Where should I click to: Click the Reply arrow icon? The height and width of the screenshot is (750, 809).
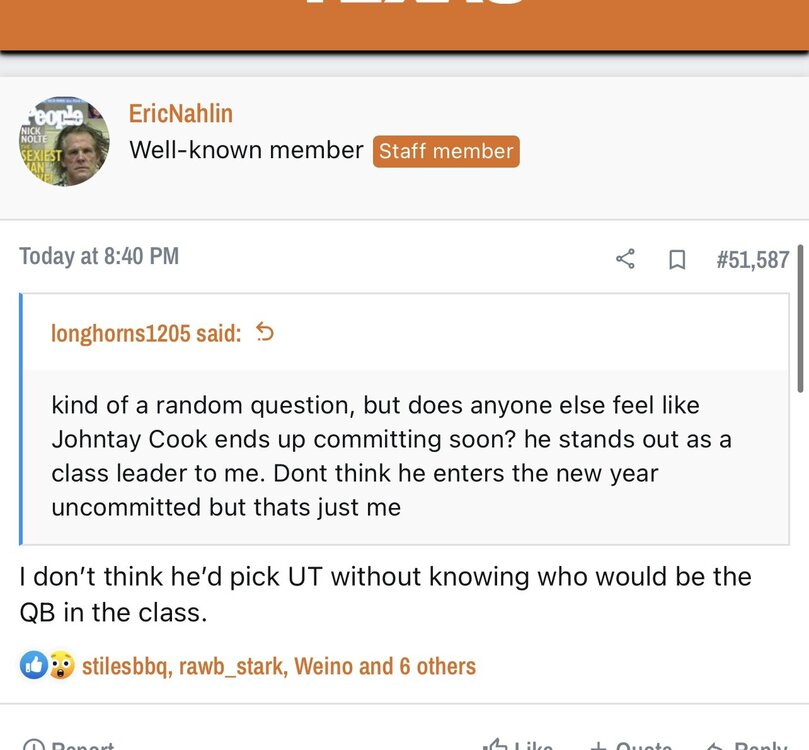pyautogui.click(x=715, y=745)
